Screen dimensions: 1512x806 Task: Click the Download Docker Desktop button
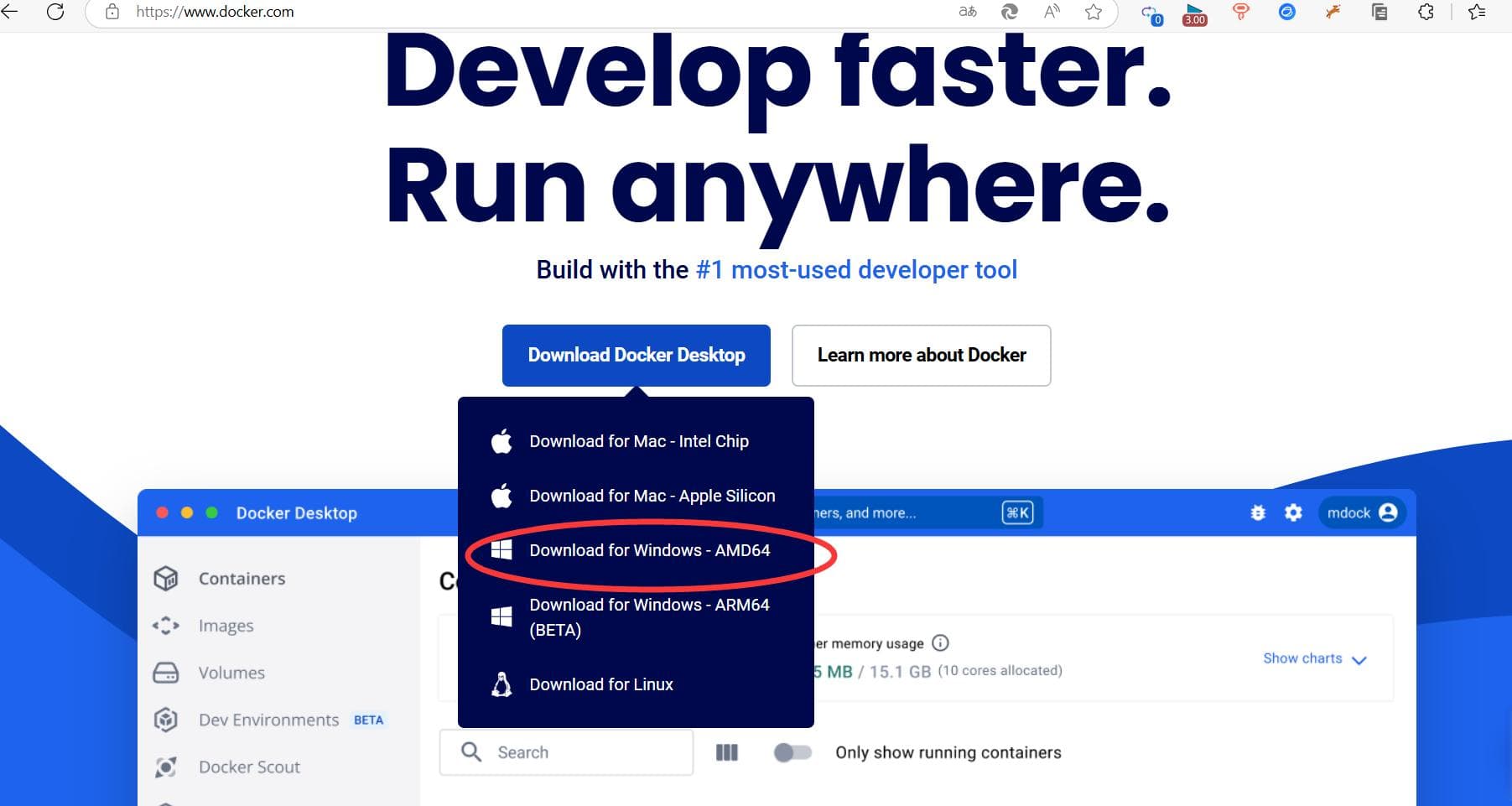tap(636, 356)
